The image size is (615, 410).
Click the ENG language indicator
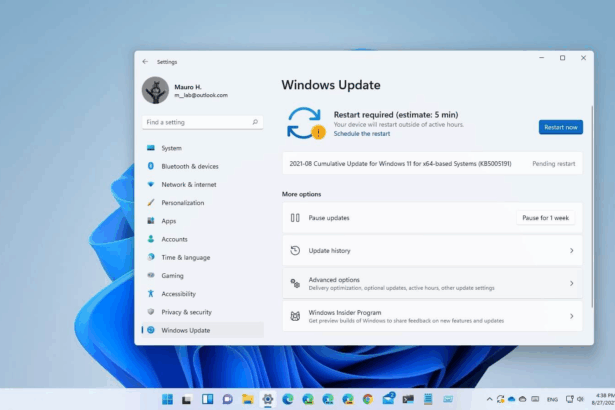[552, 399]
